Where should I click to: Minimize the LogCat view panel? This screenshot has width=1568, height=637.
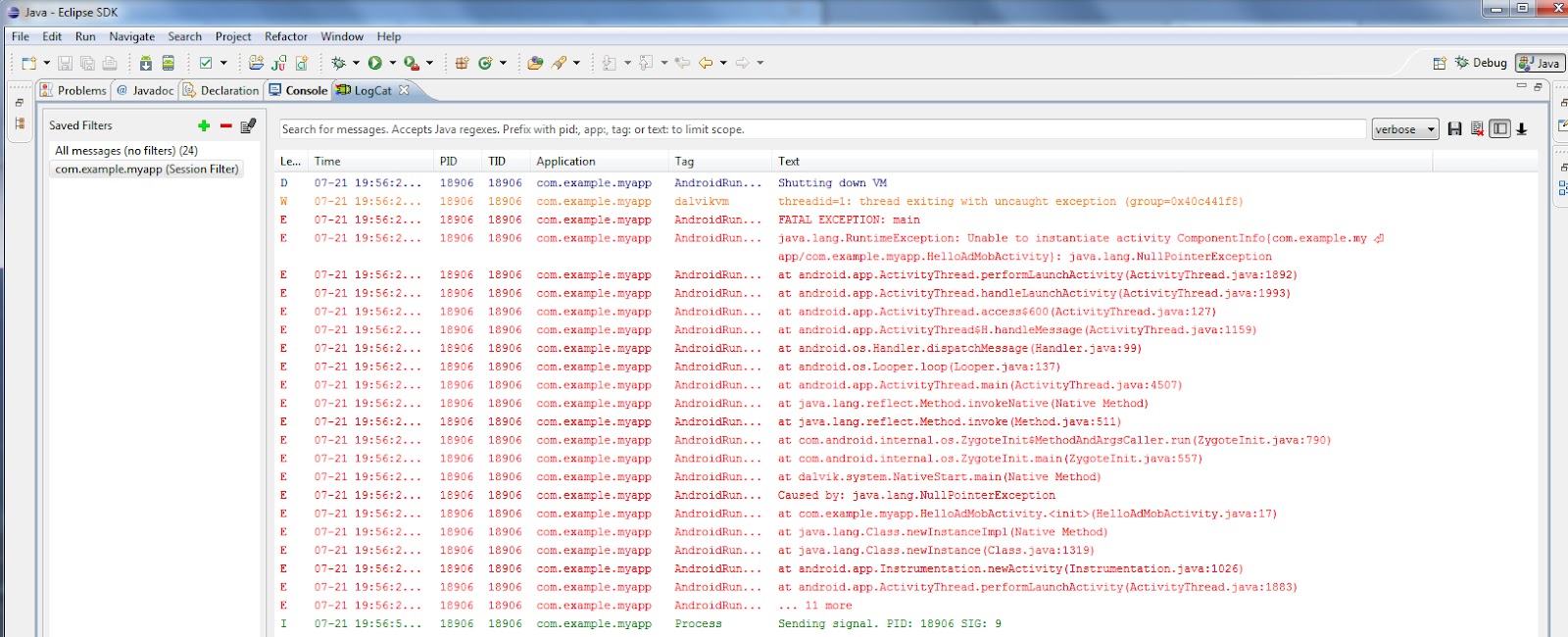pos(1521,86)
